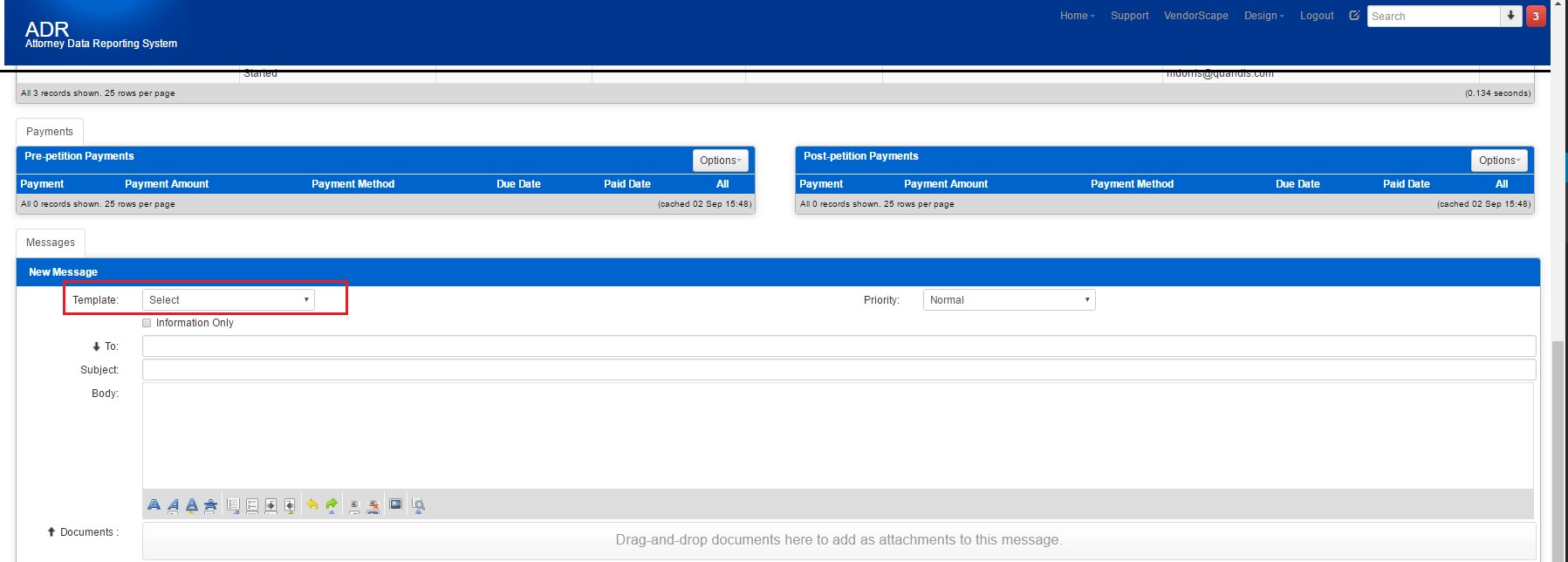Image resolution: width=1568 pixels, height=562 pixels.
Task: Open the Support page link
Action: tap(1130, 16)
